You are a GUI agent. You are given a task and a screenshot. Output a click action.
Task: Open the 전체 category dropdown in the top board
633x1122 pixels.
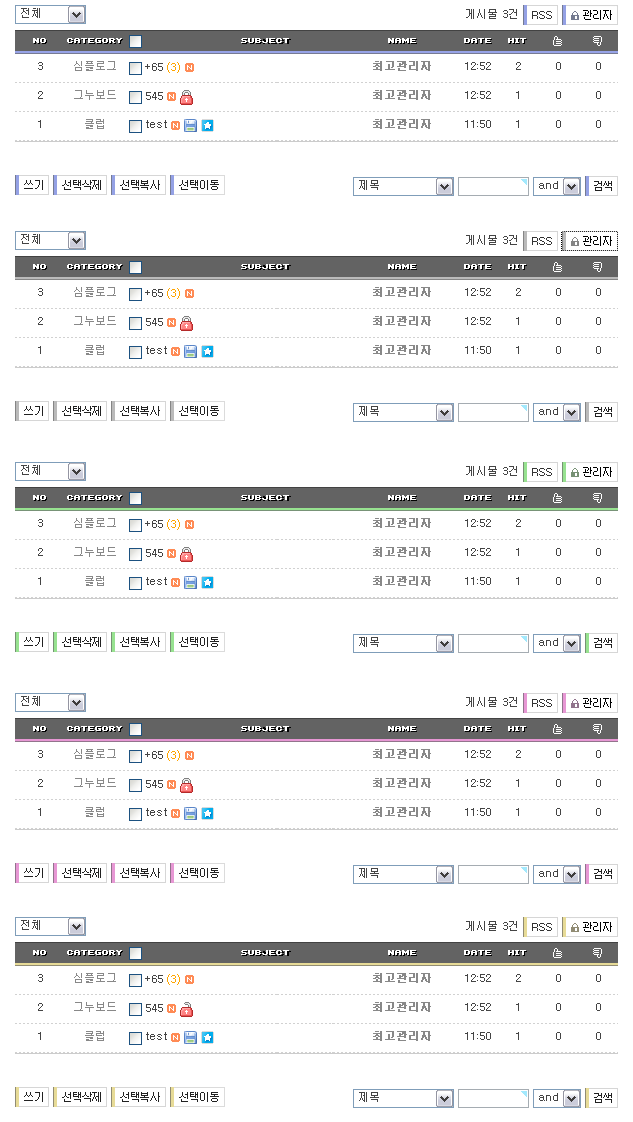click(50, 15)
